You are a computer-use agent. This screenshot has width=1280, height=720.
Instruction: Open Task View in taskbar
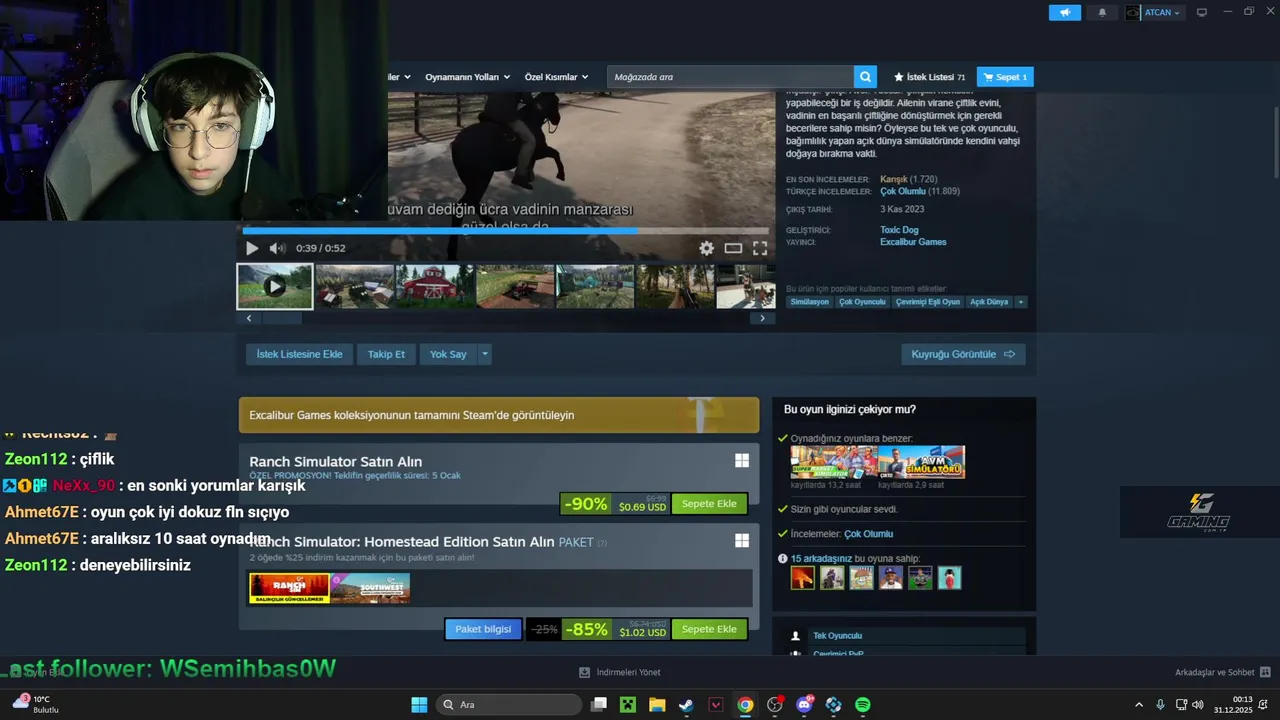click(599, 705)
